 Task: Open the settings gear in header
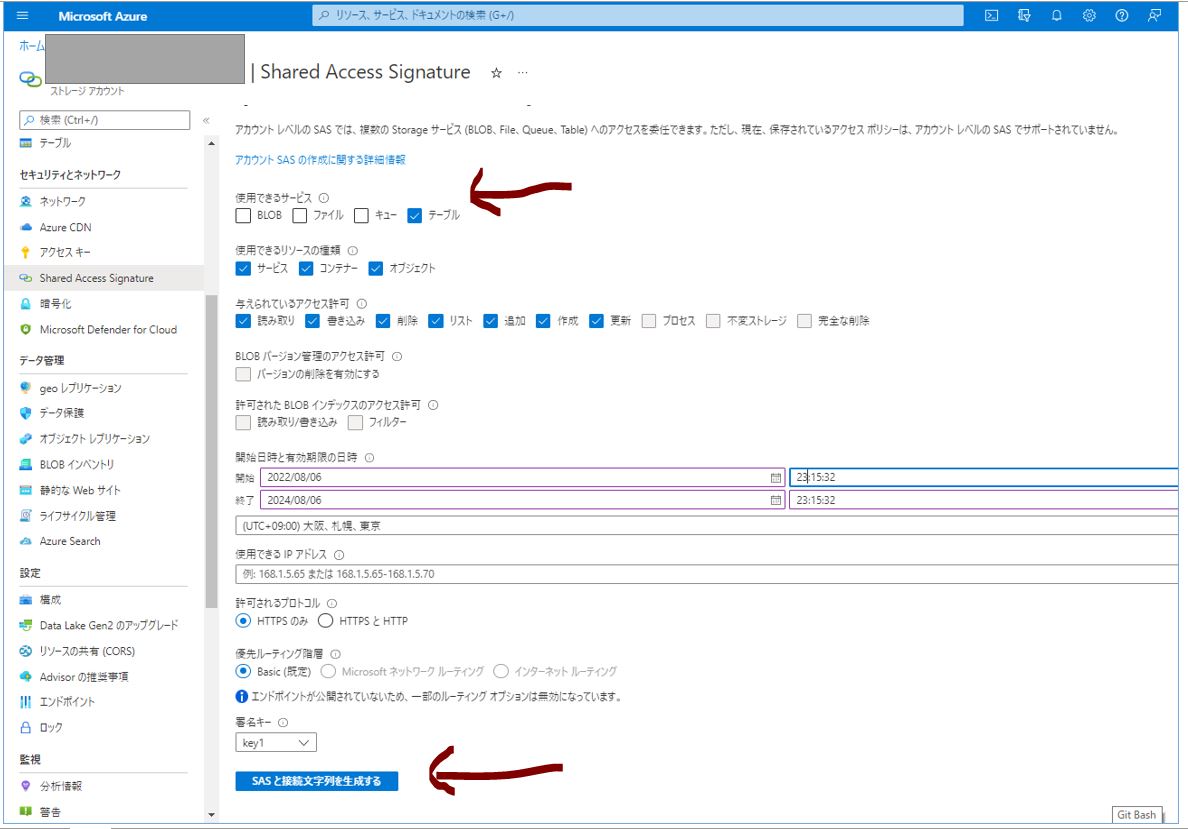pos(1089,16)
